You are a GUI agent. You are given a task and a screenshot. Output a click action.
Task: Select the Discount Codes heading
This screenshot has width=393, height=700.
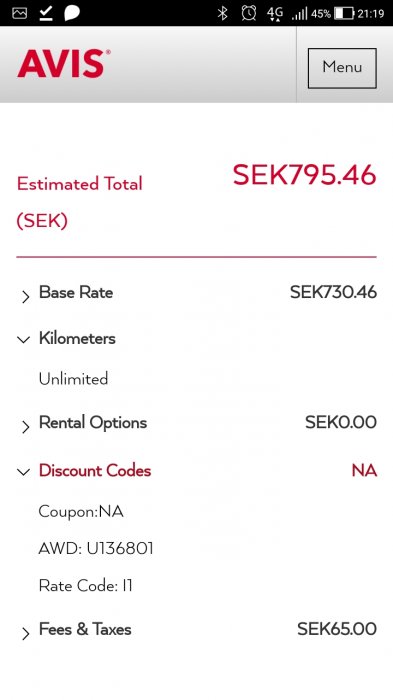click(95, 471)
